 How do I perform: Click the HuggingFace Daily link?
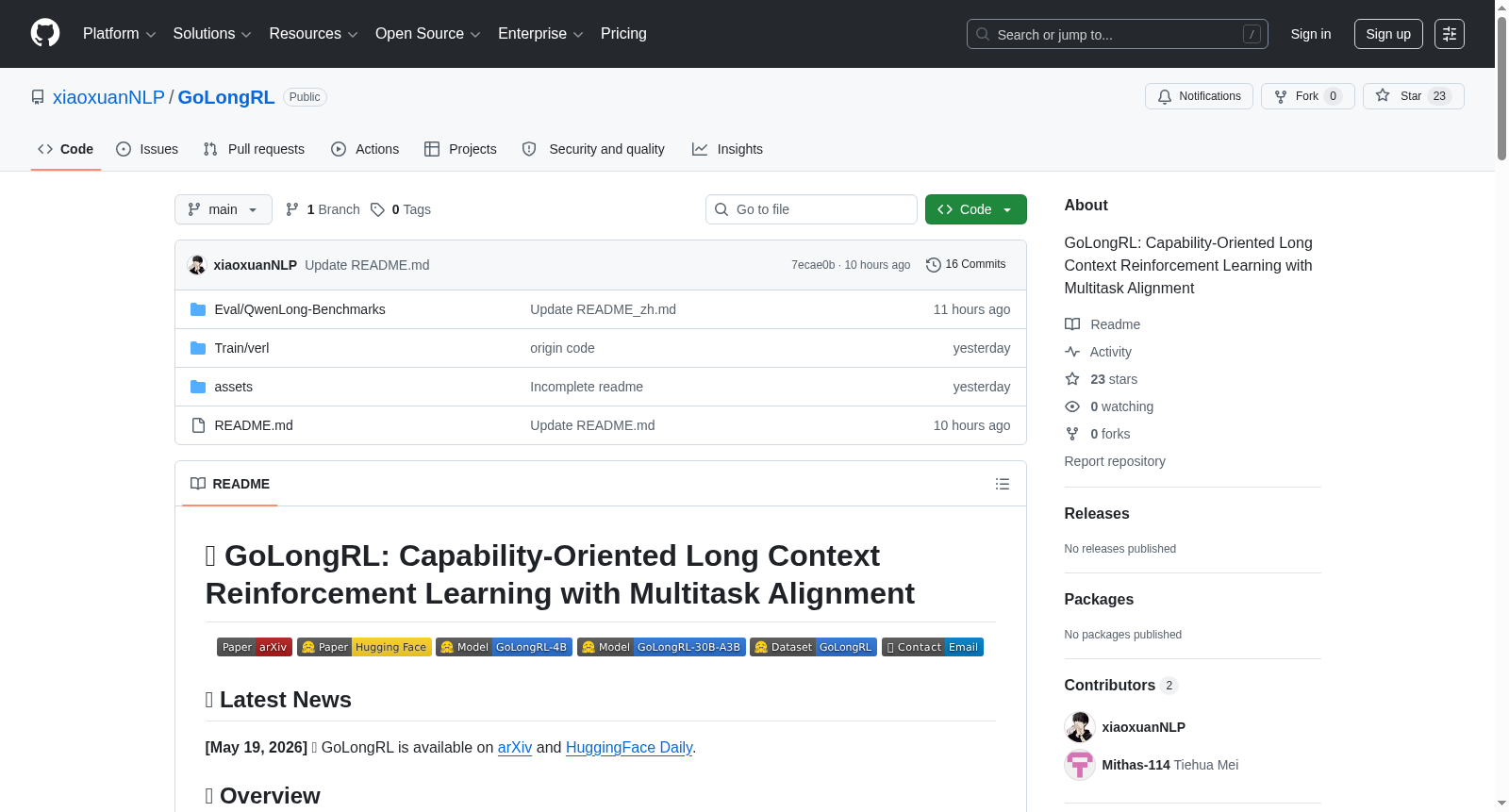tap(629, 748)
